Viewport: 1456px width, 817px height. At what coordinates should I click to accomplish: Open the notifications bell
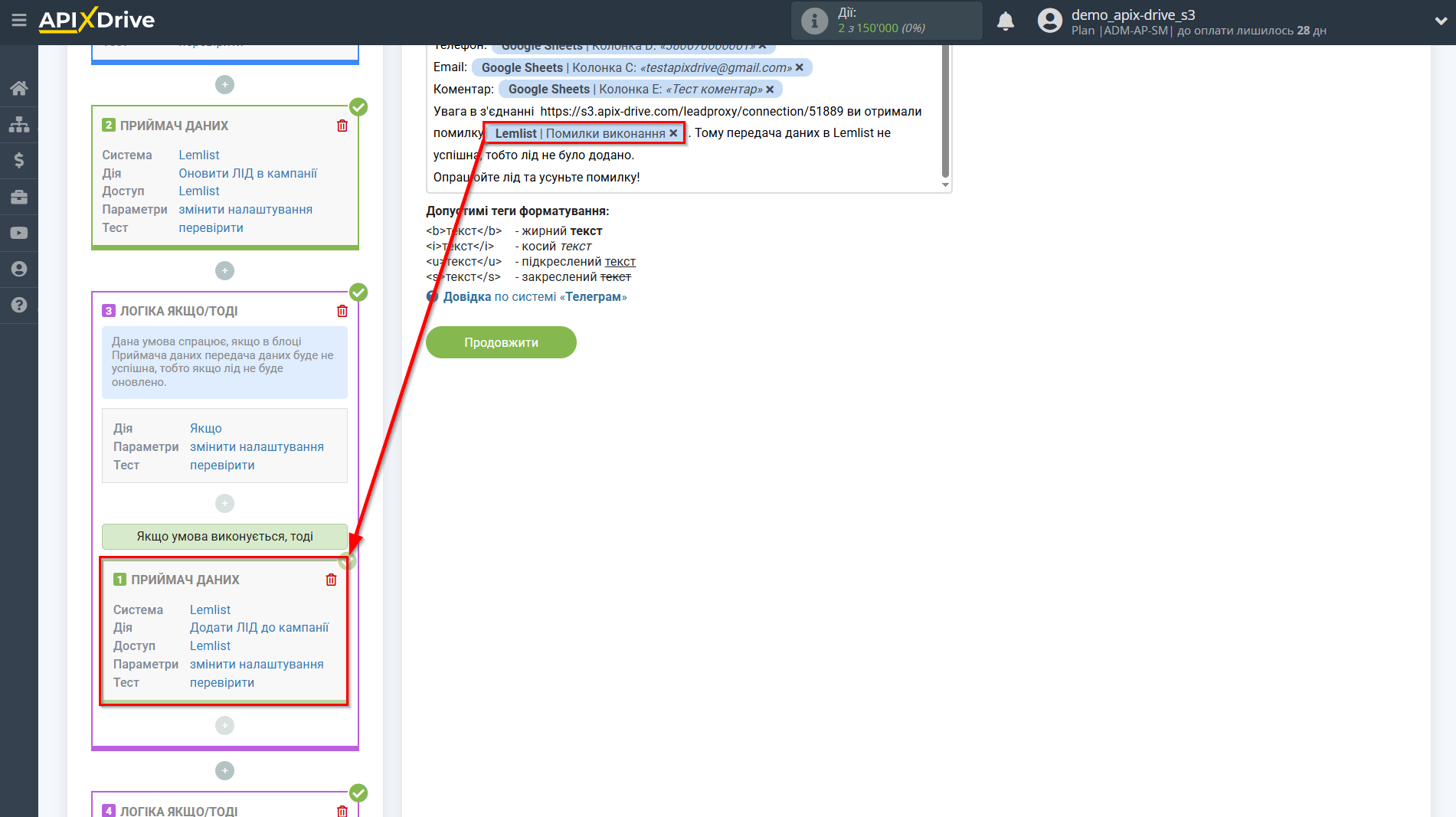[1005, 21]
